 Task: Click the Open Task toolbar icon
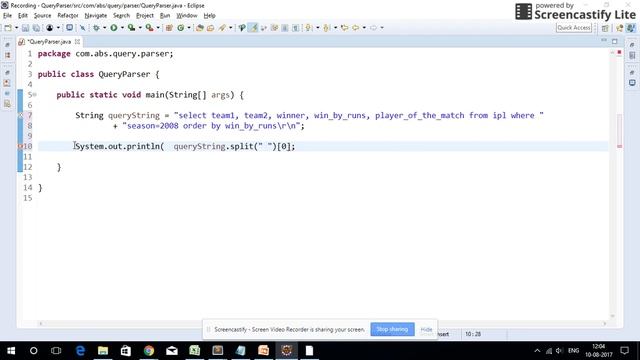[x=211, y=28]
